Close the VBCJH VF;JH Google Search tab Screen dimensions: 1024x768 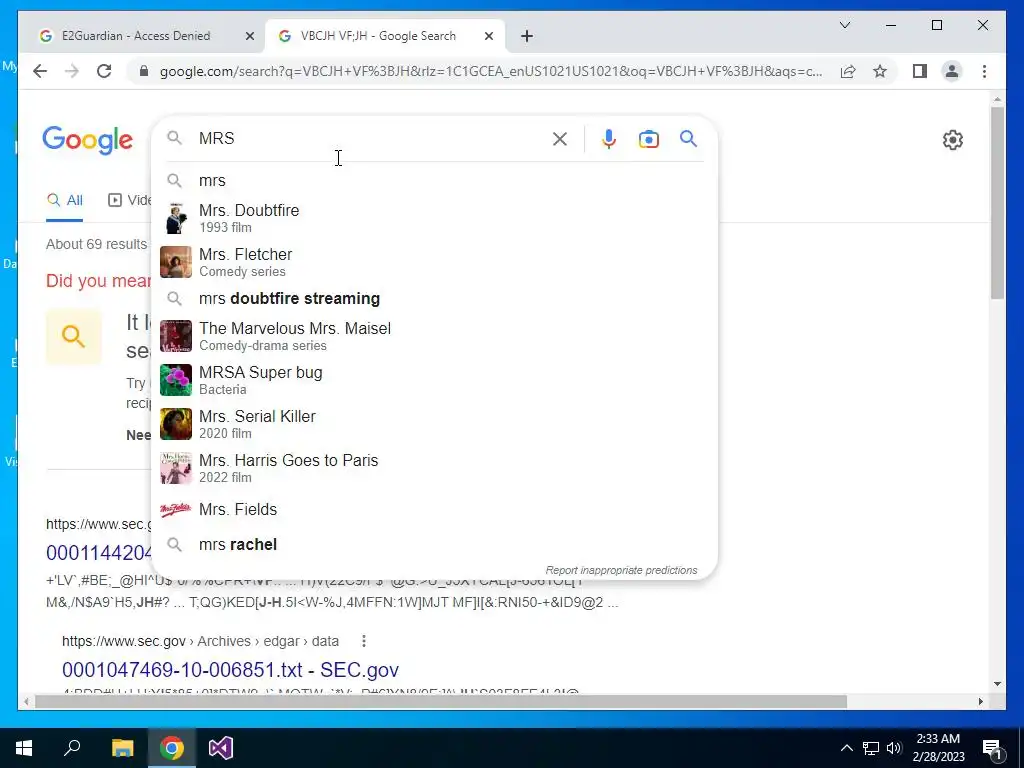pyautogui.click(x=488, y=37)
